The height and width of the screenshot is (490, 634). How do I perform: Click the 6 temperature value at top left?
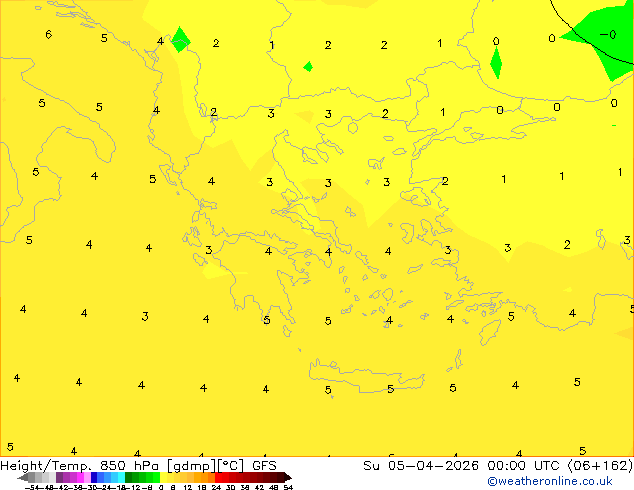[x=49, y=34]
